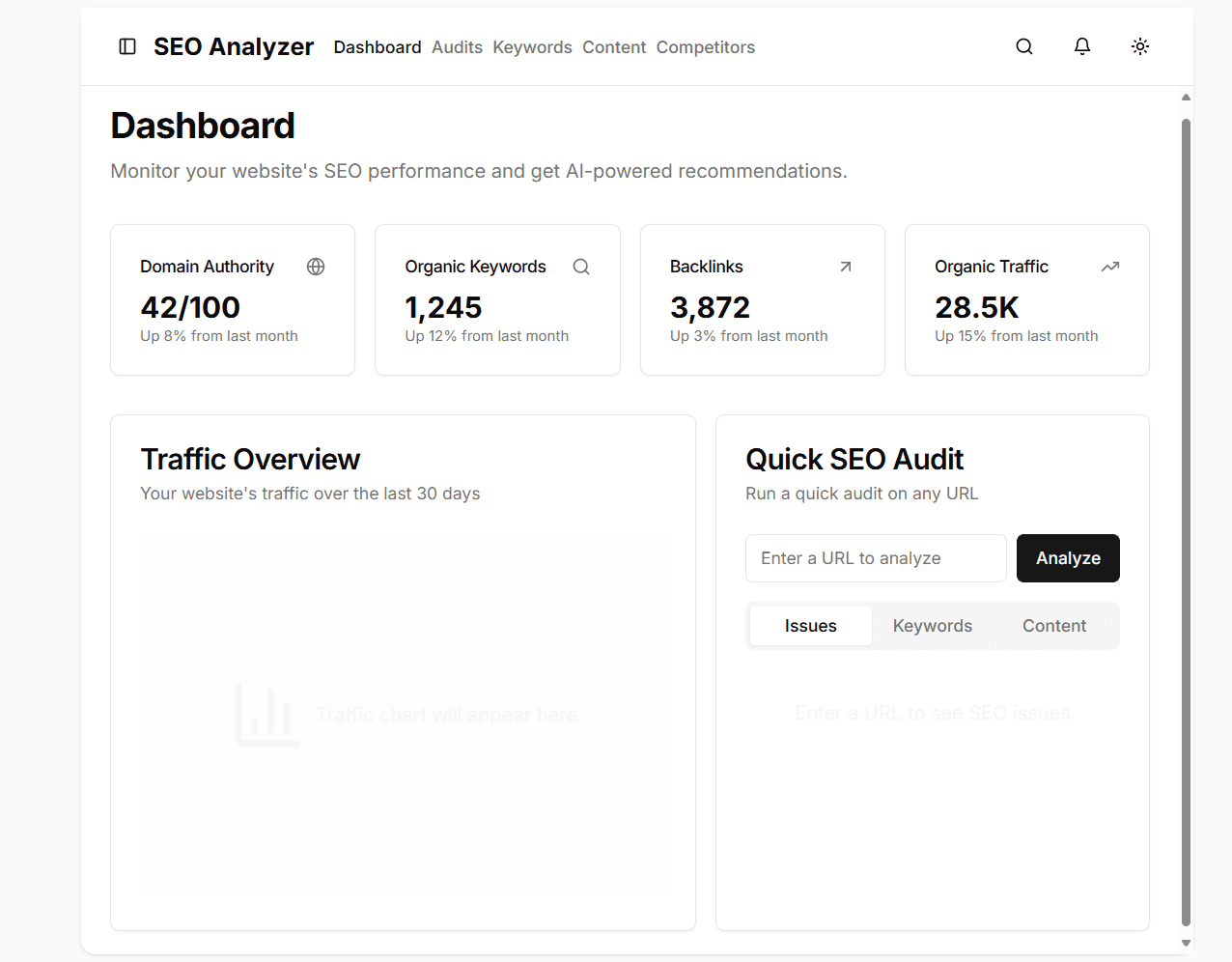Toggle light/dark theme with sun icon
Viewport: 1232px width, 962px height.
click(1140, 46)
